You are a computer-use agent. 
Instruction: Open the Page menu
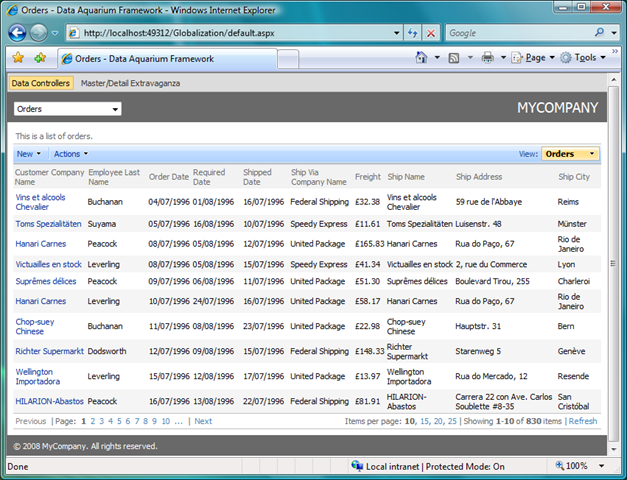click(x=533, y=58)
